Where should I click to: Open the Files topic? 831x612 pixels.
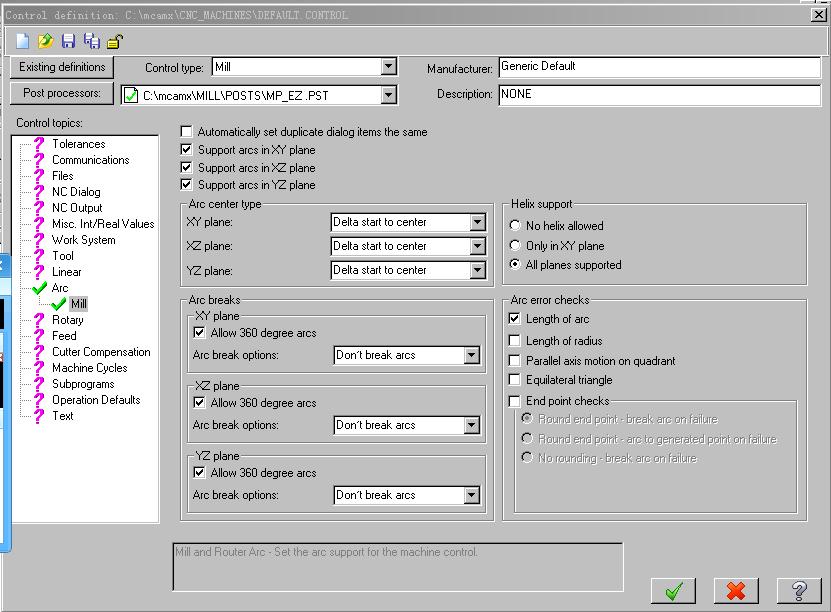pyautogui.click(x=63, y=175)
